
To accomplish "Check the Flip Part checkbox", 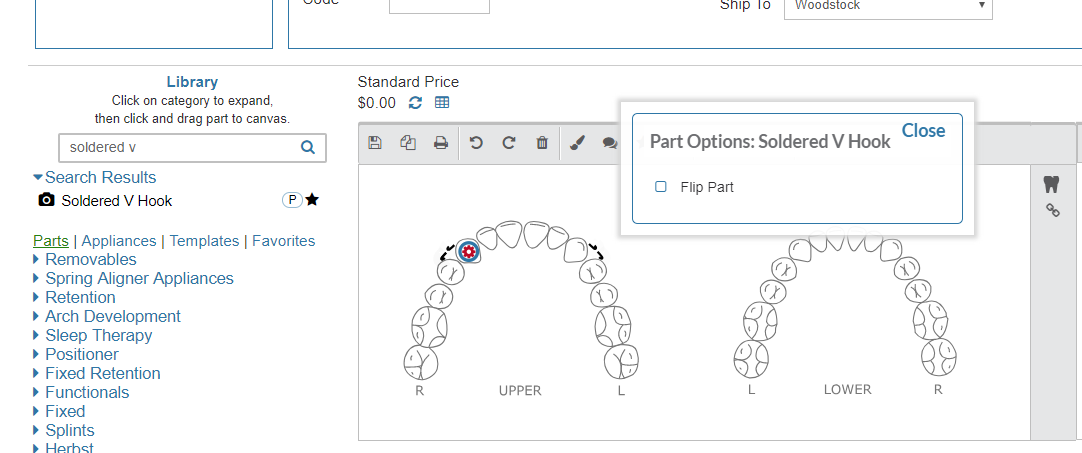I will tap(660, 186).
